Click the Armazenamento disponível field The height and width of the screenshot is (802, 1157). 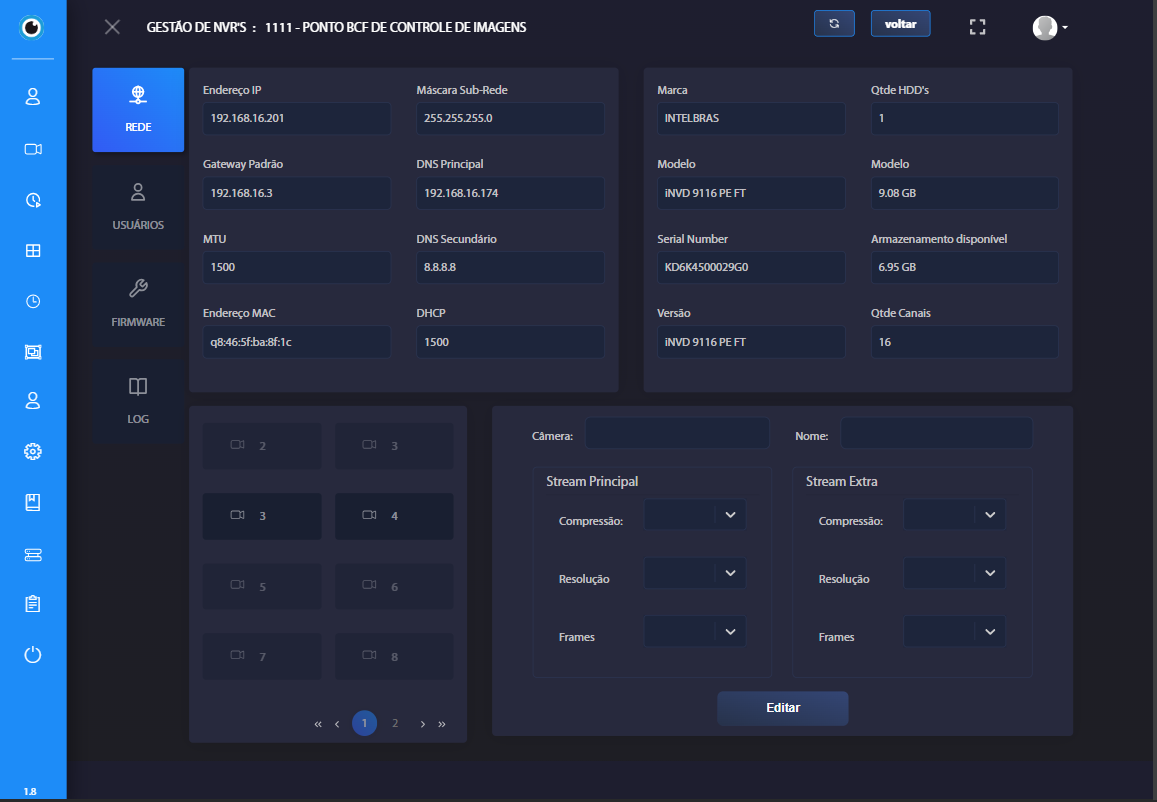964,267
